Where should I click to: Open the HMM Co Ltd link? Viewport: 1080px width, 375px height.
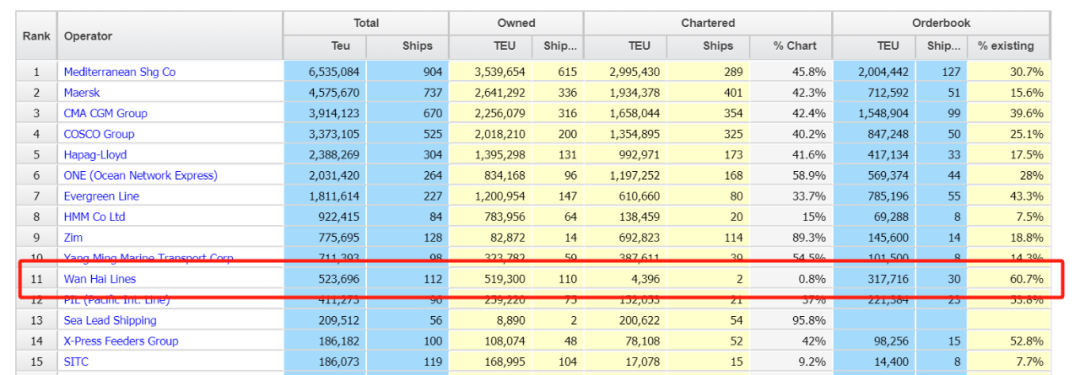[x=94, y=216]
